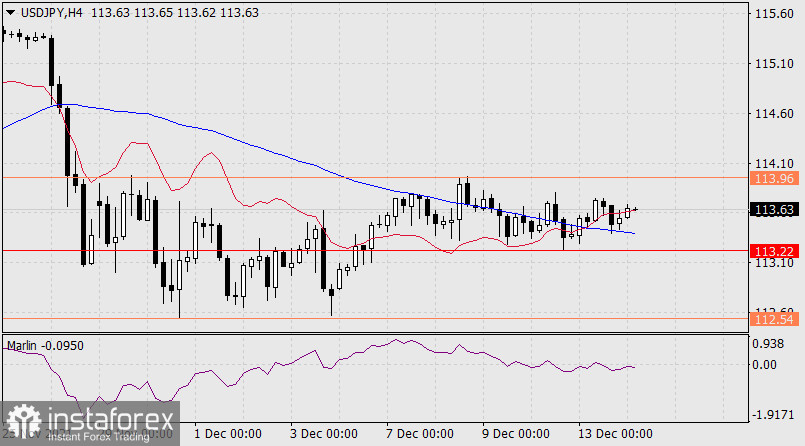Image resolution: width=805 pixels, height=446 pixels.
Task: Select the red 113.22 price level tag
Action: tap(776, 250)
